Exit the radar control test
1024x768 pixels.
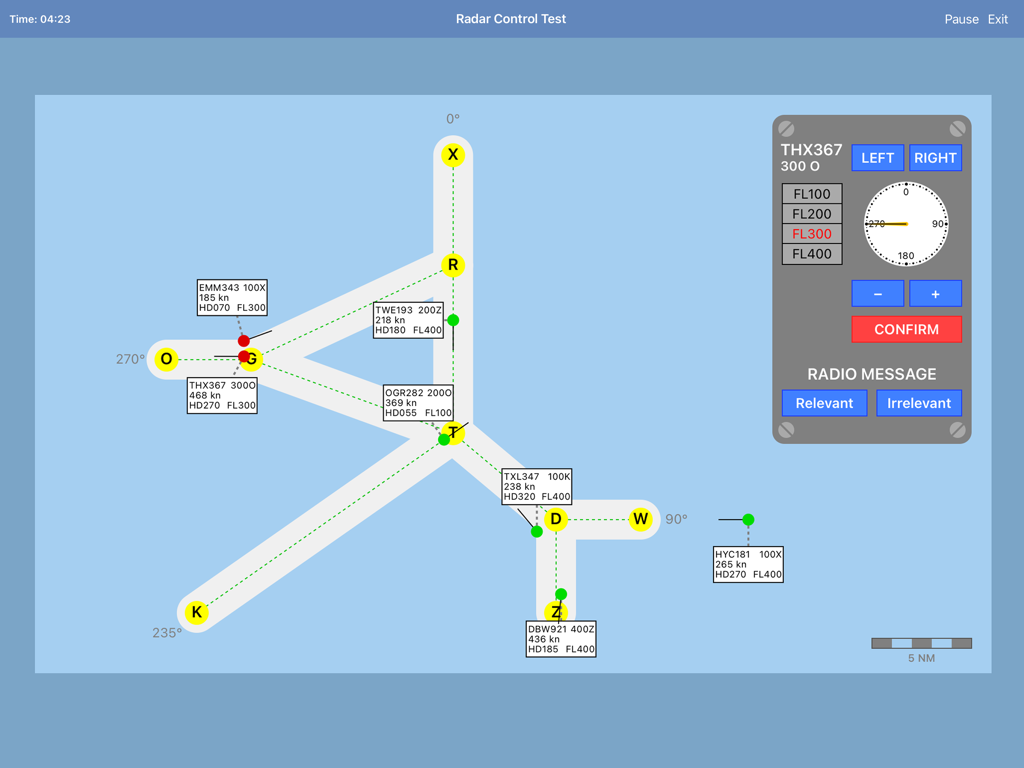pos(997,18)
